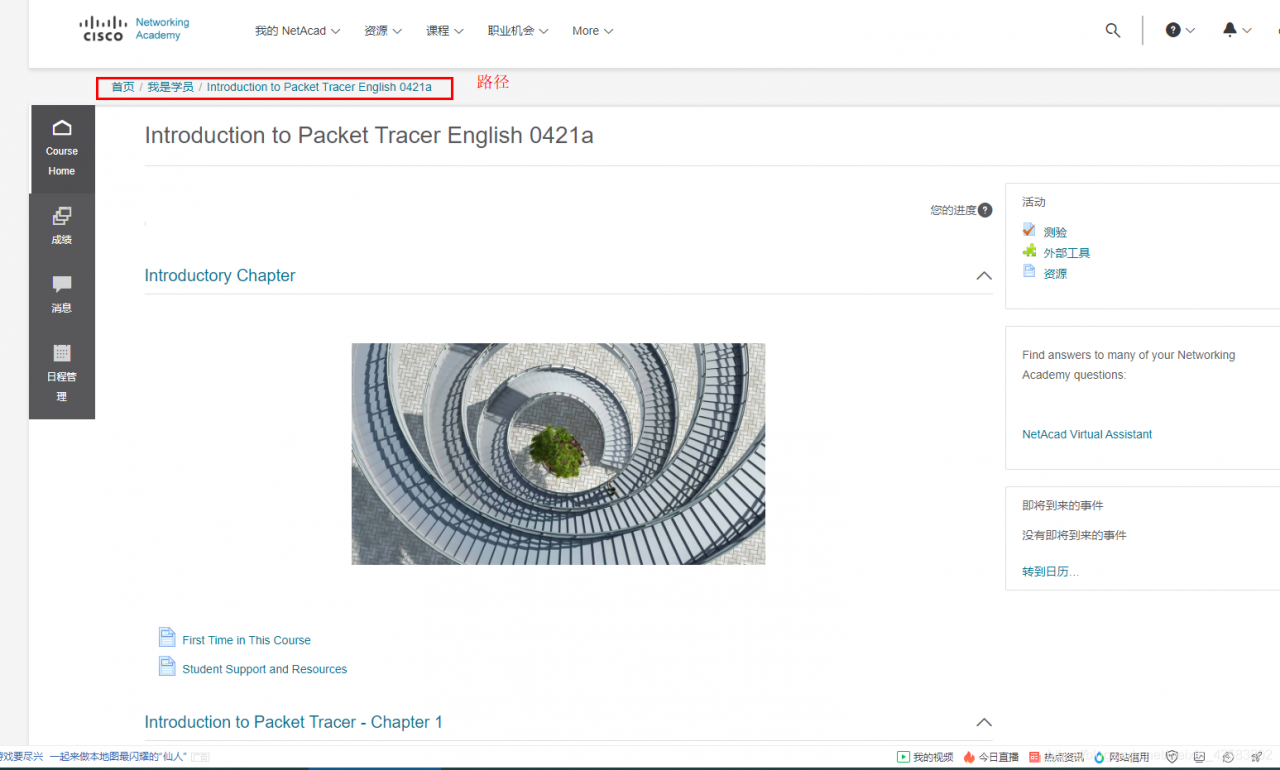Click the 资源 document icon in activities
This screenshot has height=770, width=1280.
tap(1029, 272)
